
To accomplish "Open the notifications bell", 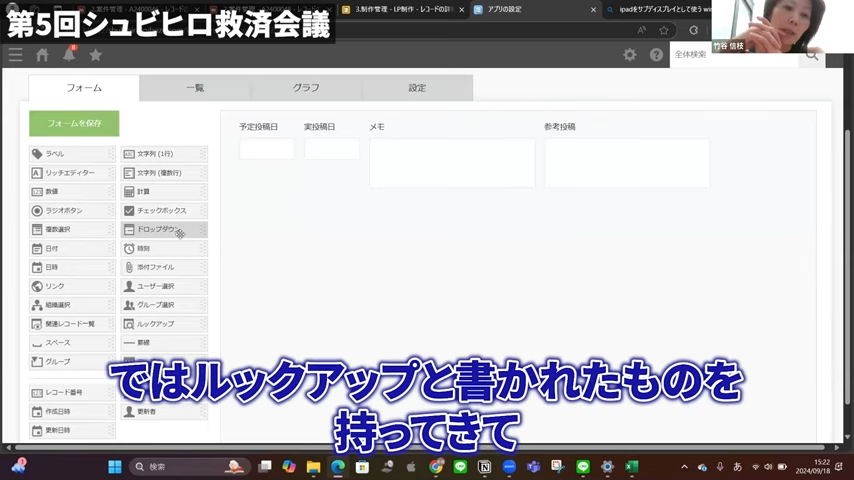I will (69, 54).
